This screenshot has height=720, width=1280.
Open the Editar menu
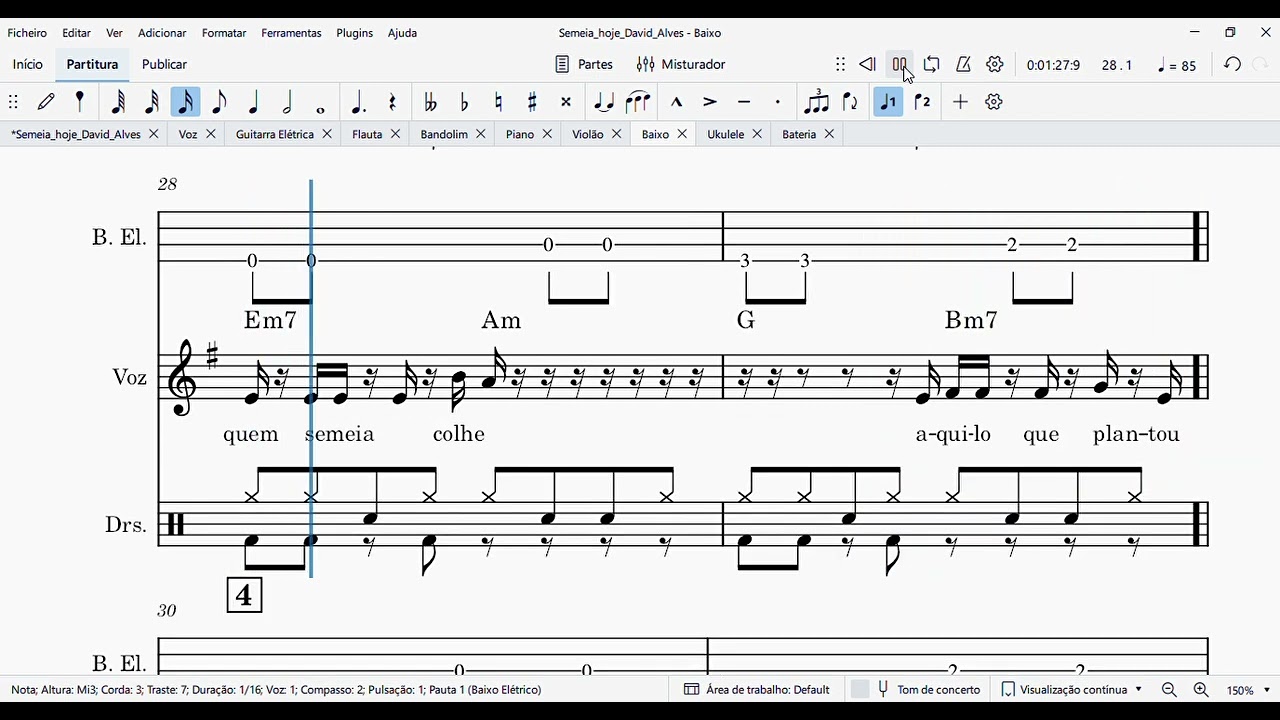point(76,33)
